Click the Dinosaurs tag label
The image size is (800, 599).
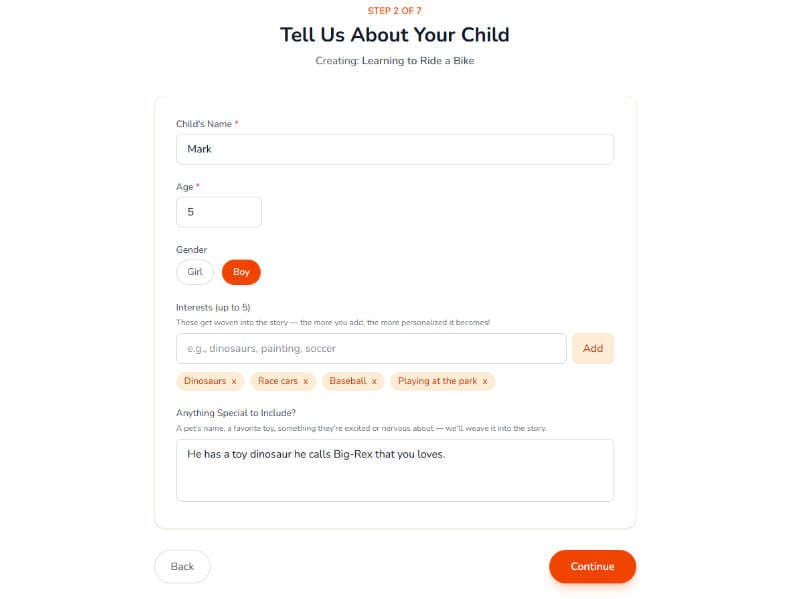pyautogui.click(x=205, y=381)
